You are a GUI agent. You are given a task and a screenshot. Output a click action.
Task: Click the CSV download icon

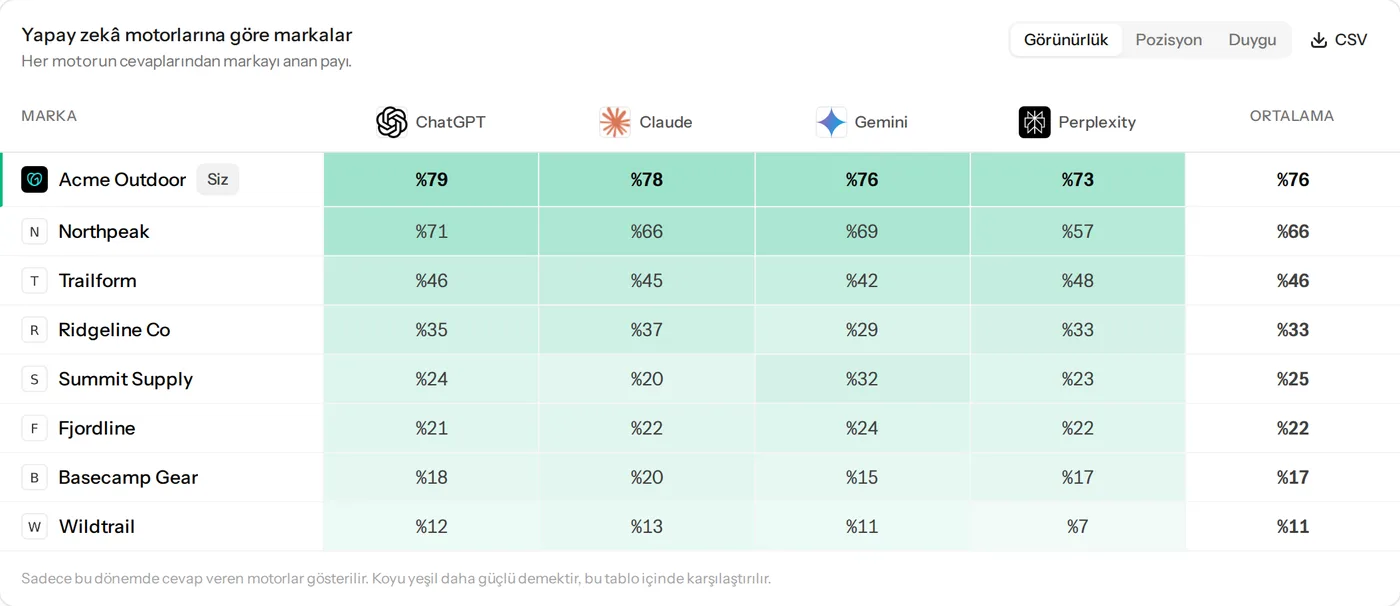1319,40
